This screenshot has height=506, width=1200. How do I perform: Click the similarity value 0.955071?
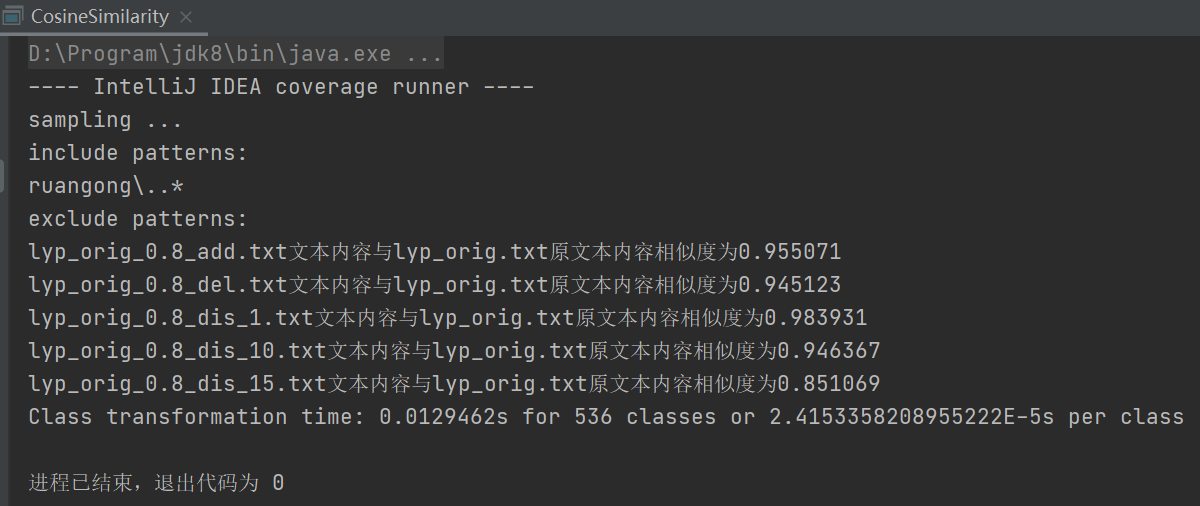pos(789,252)
